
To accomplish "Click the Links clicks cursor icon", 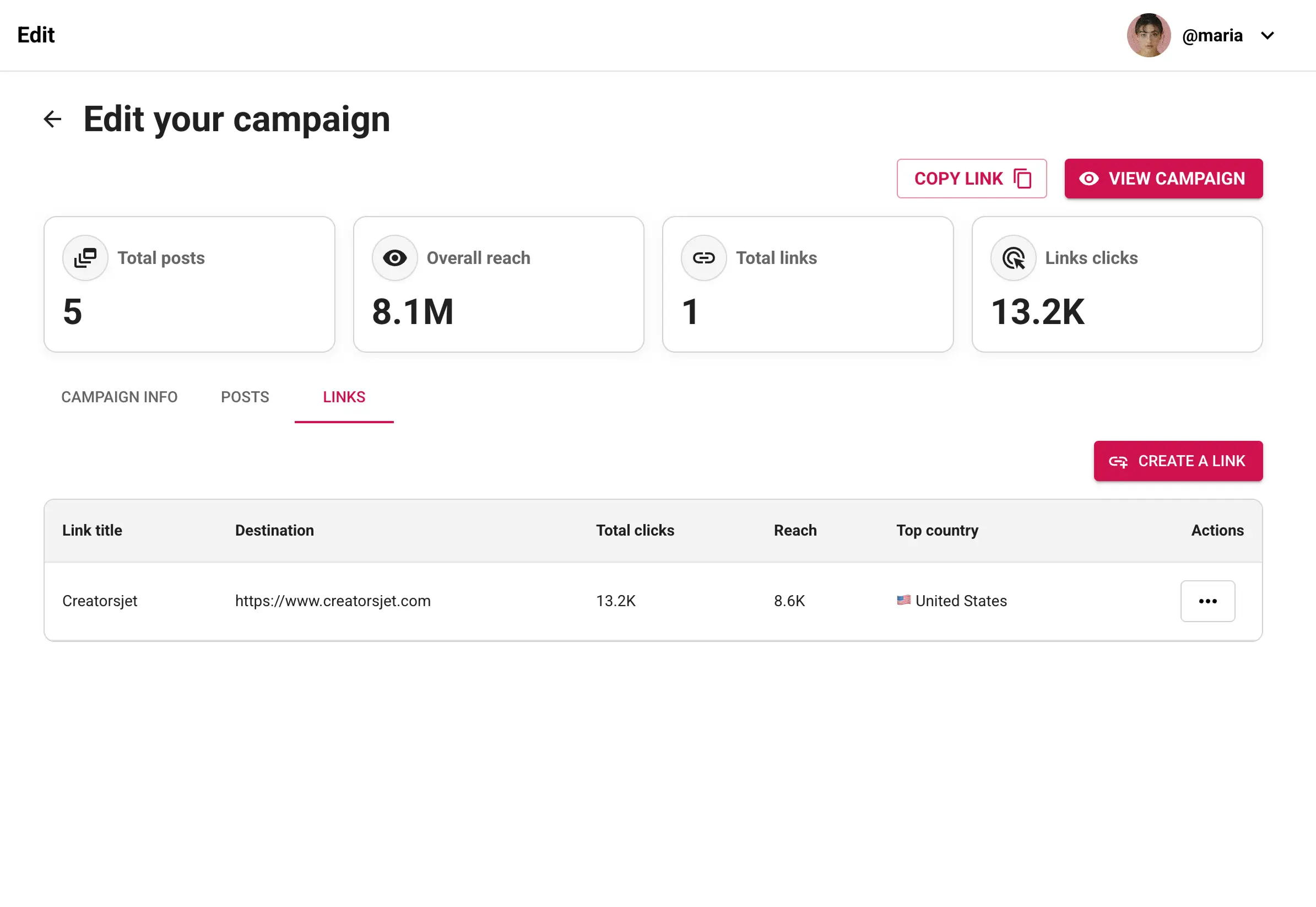I will click(x=1013, y=257).
